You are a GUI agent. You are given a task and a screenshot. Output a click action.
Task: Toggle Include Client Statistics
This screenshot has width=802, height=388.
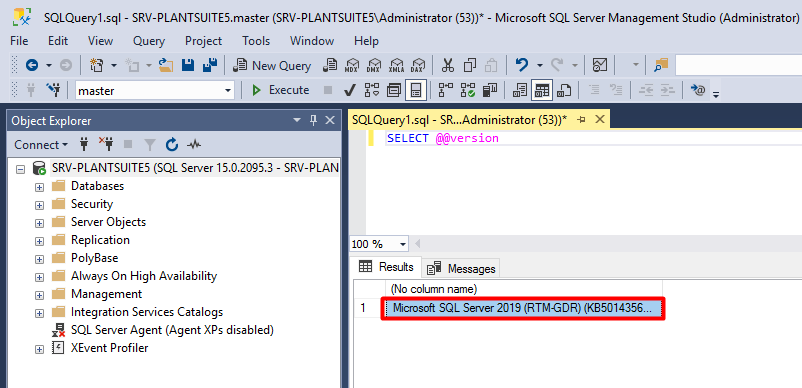tap(491, 90)
